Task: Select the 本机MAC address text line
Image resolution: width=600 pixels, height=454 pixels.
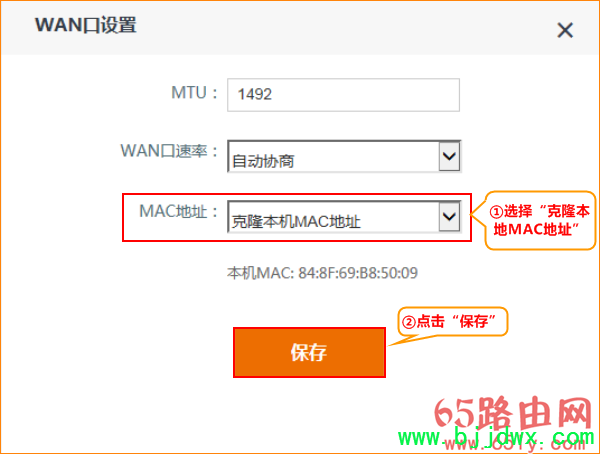Action: [322, 273]
